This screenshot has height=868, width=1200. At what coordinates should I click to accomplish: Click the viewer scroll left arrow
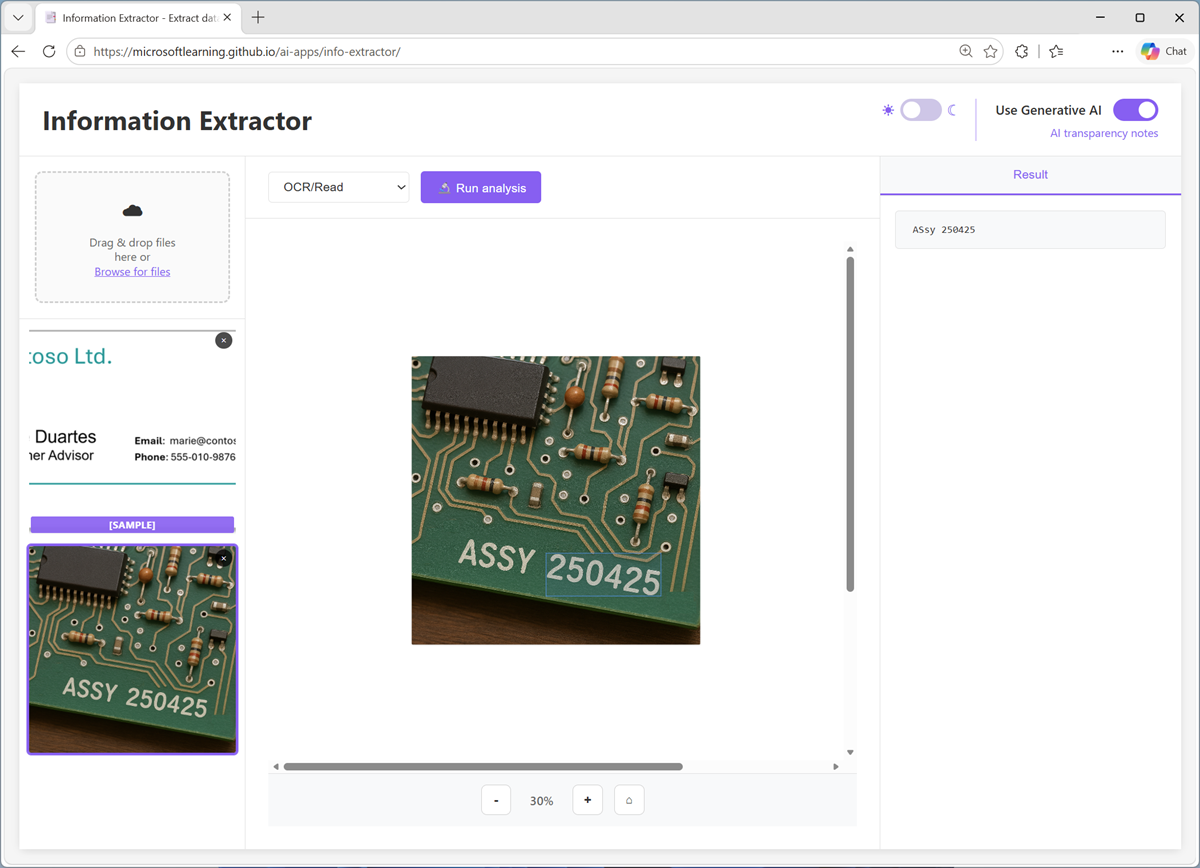tap(276, 767)
